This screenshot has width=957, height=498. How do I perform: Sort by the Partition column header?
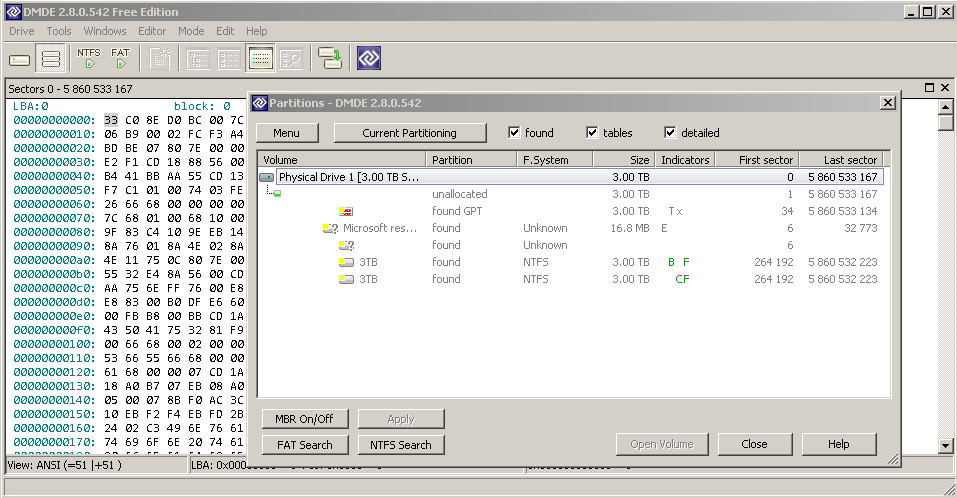pos(471,160)
